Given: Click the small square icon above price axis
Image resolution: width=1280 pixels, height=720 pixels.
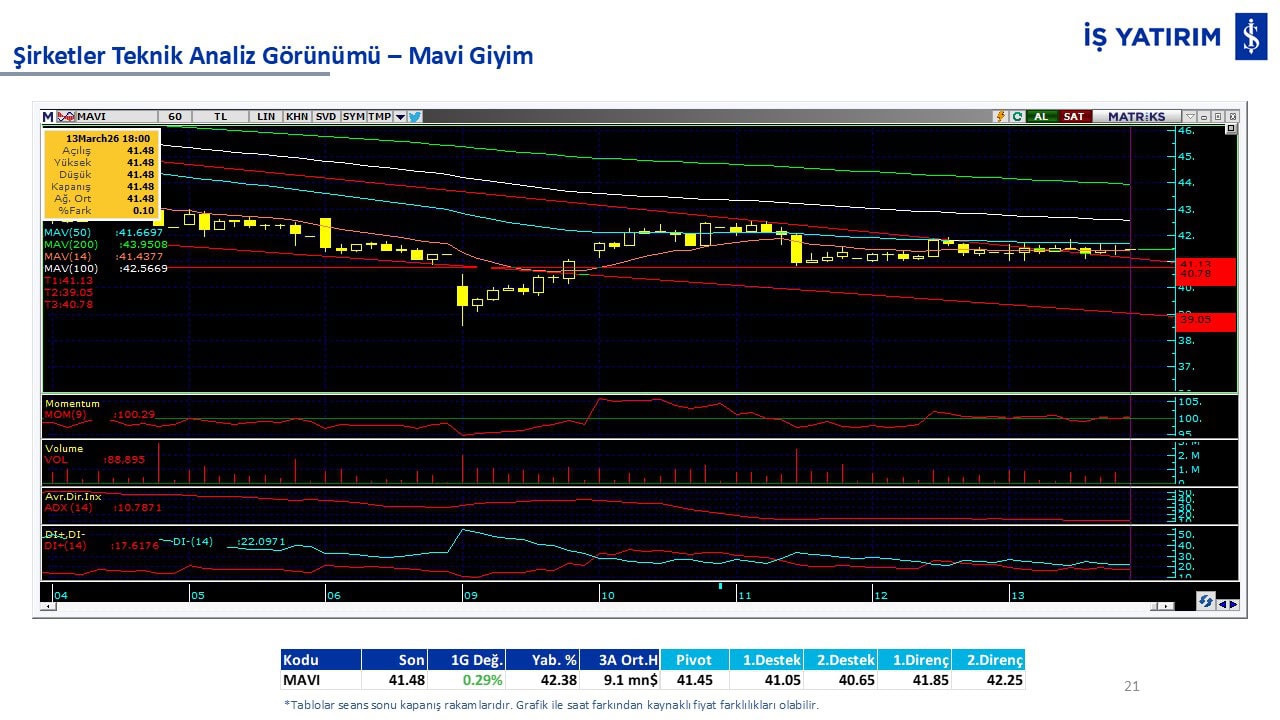Looking at the screenshot, I should coord(1230,129).
